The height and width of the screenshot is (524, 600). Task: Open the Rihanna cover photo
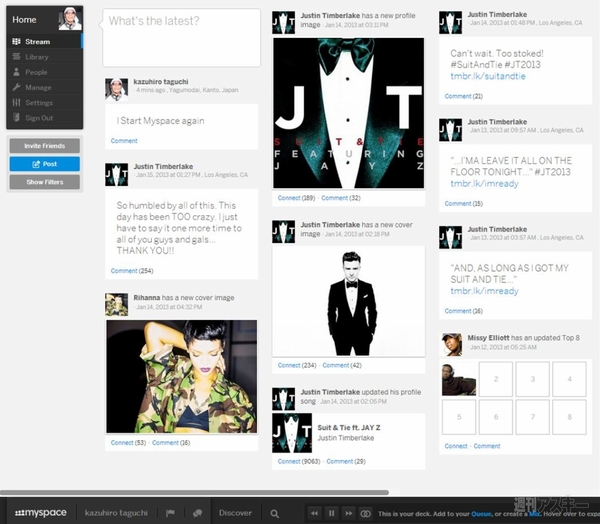point(182,377)
